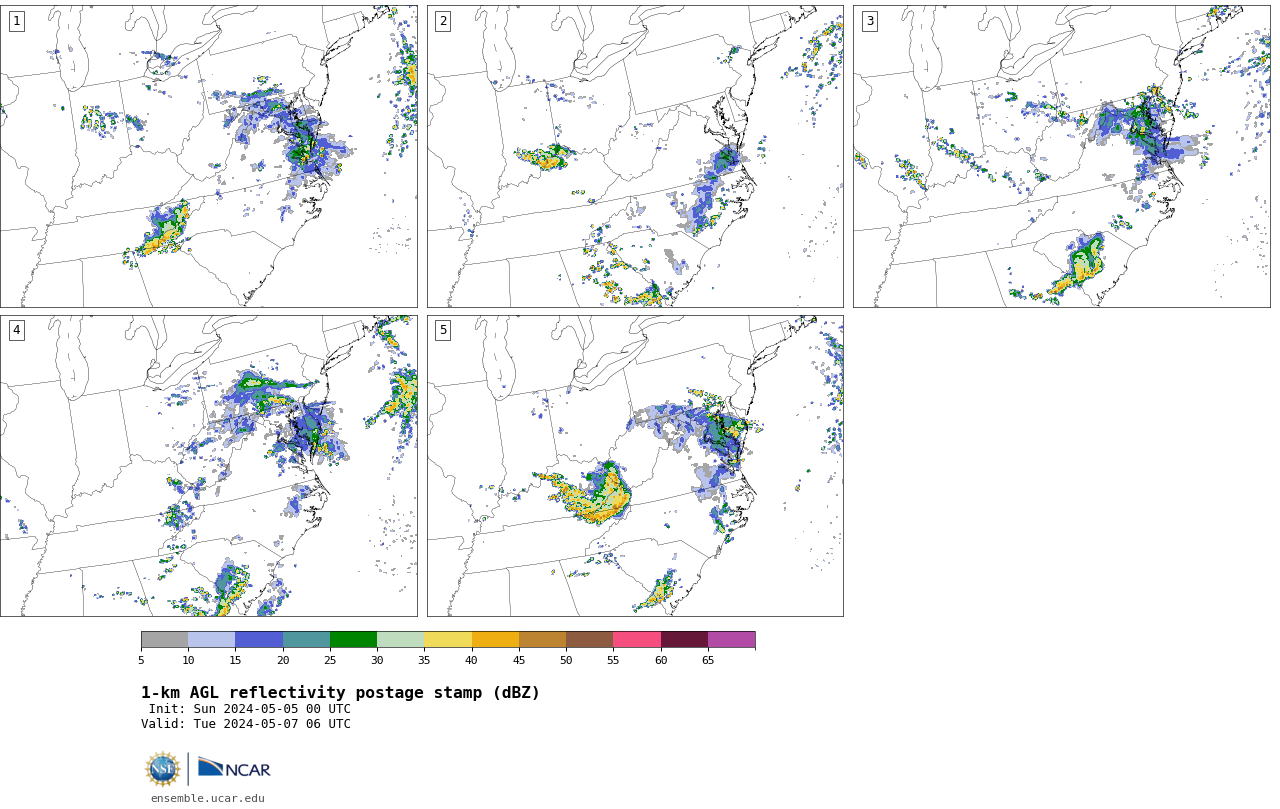Click the orange 40-45 dBZ swatch
1280x809 pixels.
tap(495, 640)
